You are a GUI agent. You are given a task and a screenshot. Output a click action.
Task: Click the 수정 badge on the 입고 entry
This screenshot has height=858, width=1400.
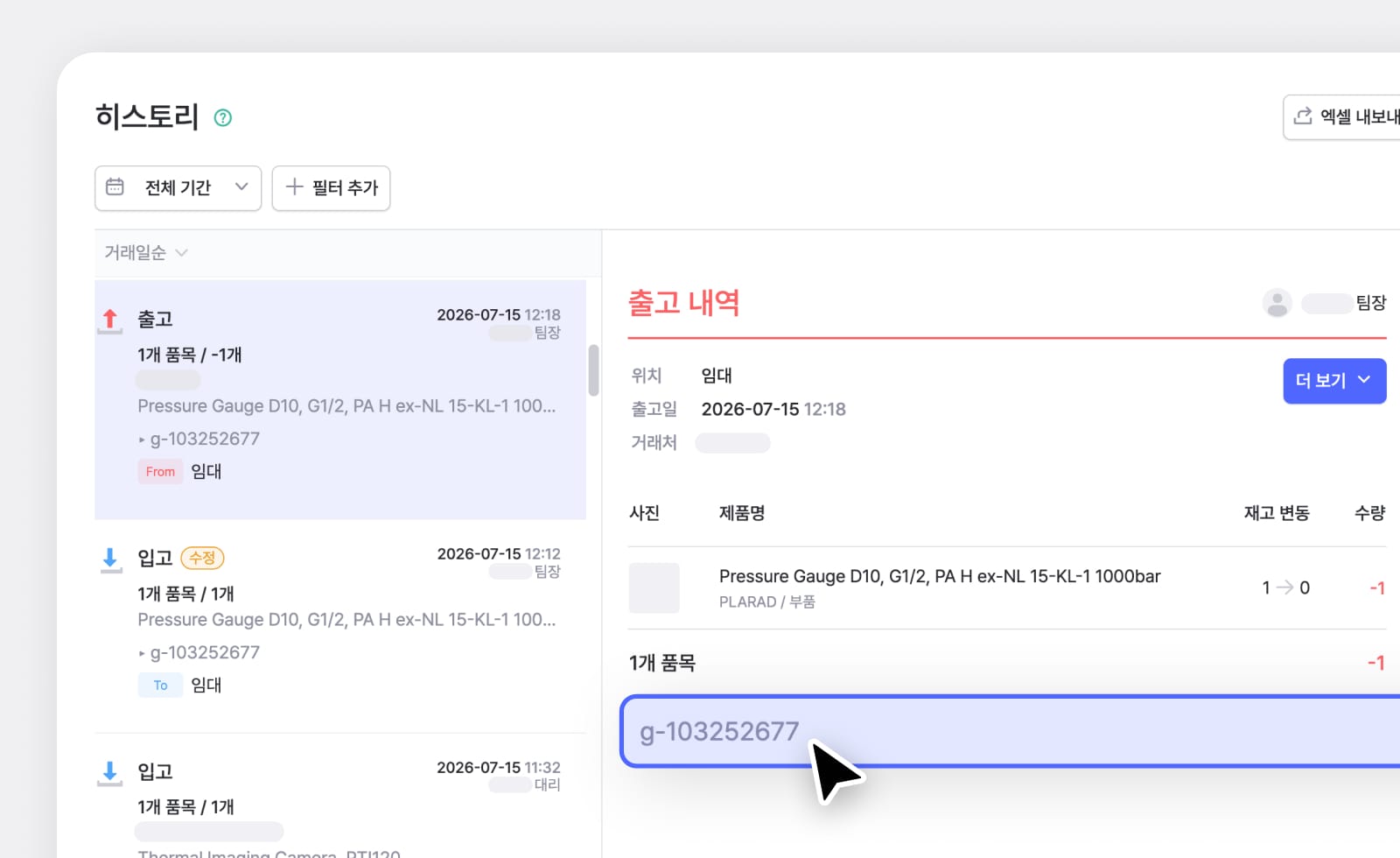click(202, 558)
